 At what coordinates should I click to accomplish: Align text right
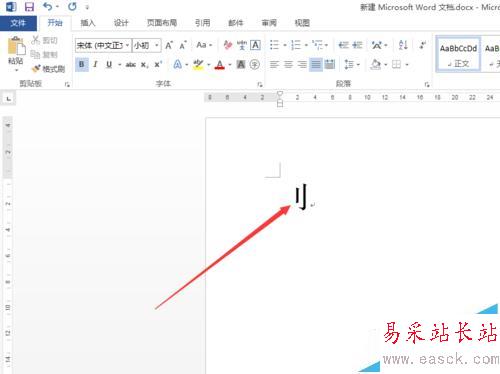point(302,64)
